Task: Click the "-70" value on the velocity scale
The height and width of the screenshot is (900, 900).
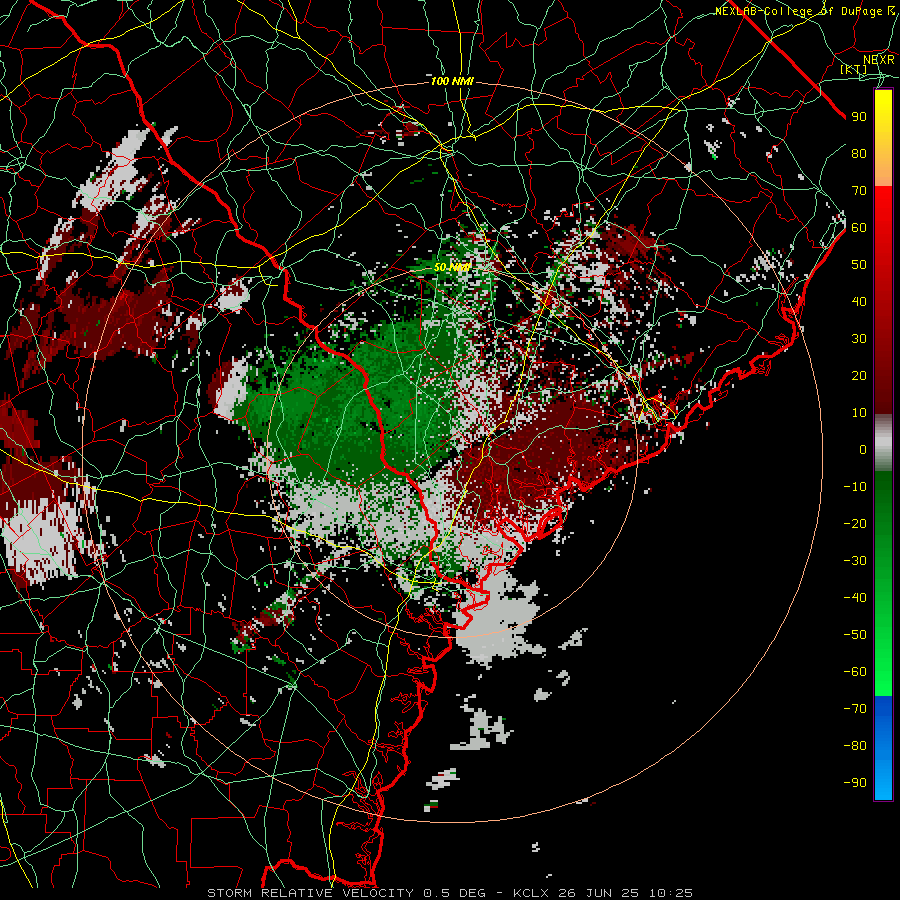Action: 855,709
